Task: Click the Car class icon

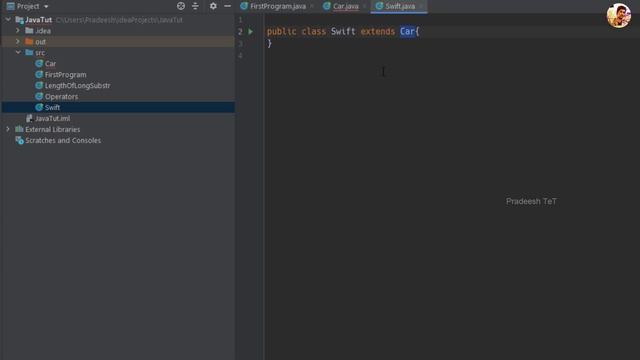Action: pos(39,64)
